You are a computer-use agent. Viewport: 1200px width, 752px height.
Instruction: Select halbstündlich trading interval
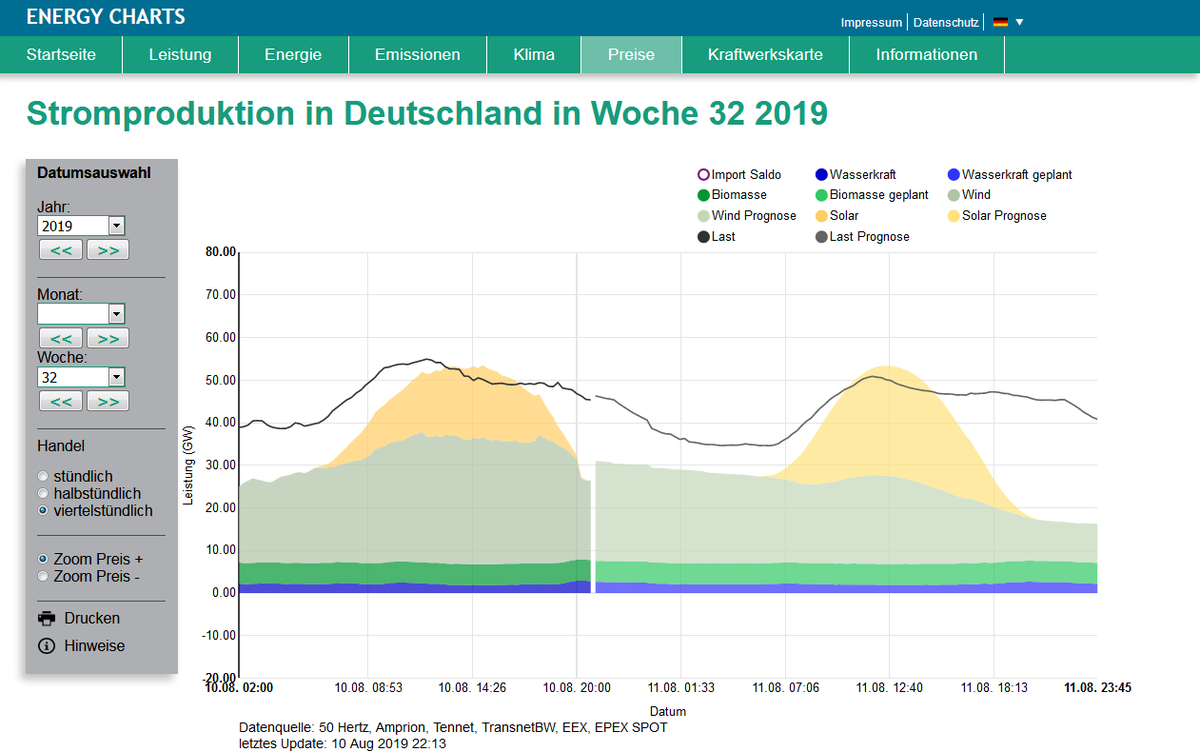(x=42, y=494)
